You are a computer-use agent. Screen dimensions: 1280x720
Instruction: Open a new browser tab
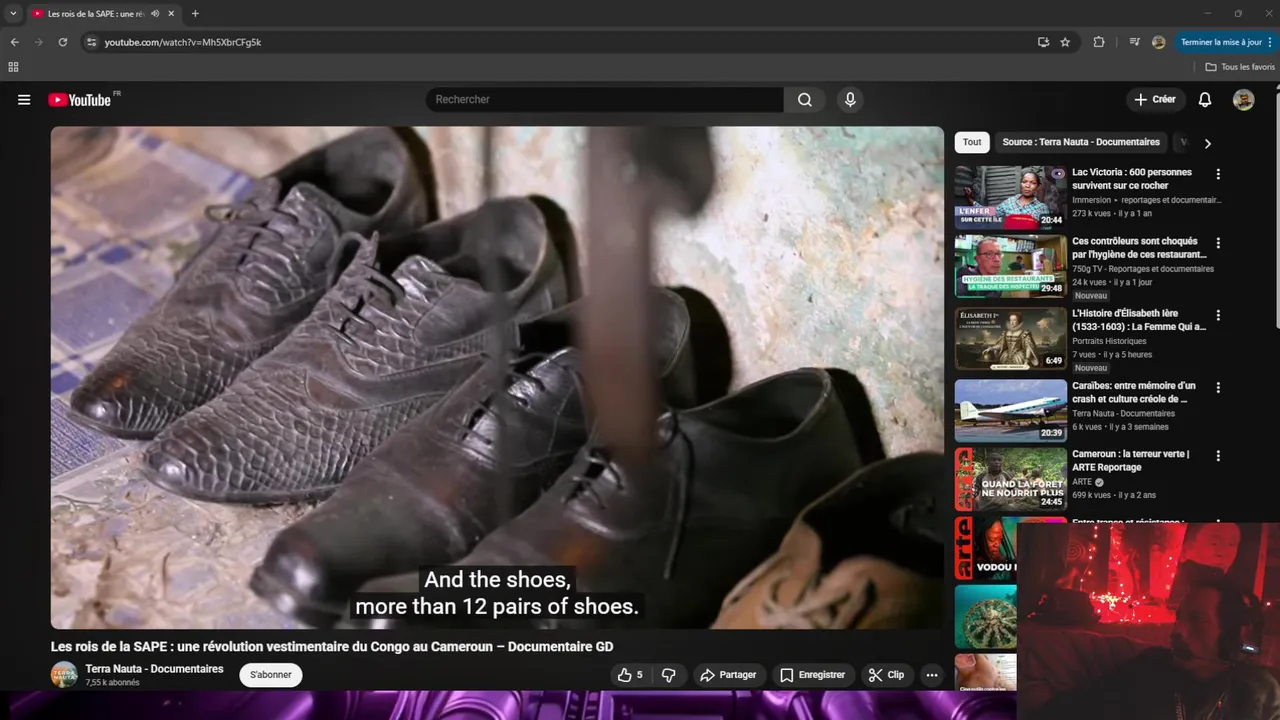point(195,14)
